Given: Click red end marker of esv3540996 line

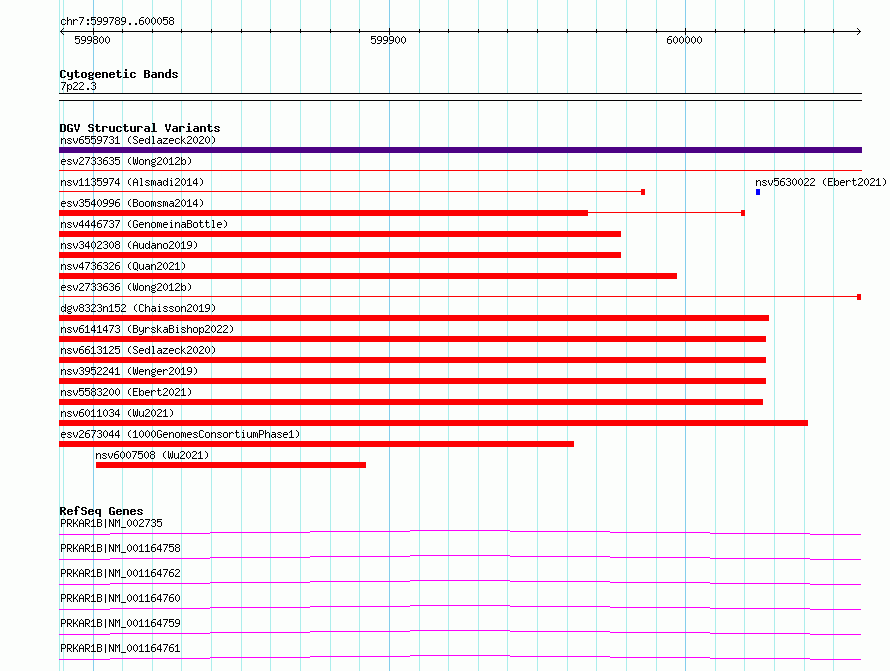Looking at the screenshot, I should point(742,213).
